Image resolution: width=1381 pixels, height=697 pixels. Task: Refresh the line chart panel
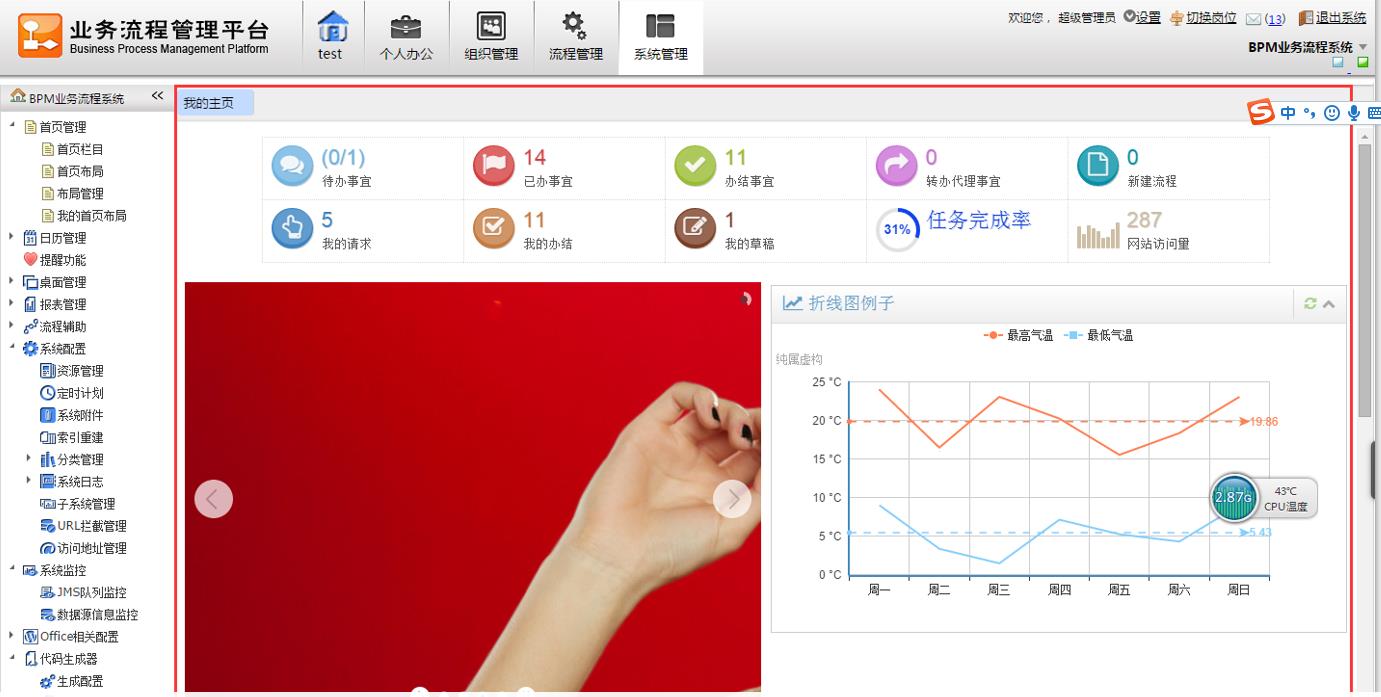click(1310, 304)
